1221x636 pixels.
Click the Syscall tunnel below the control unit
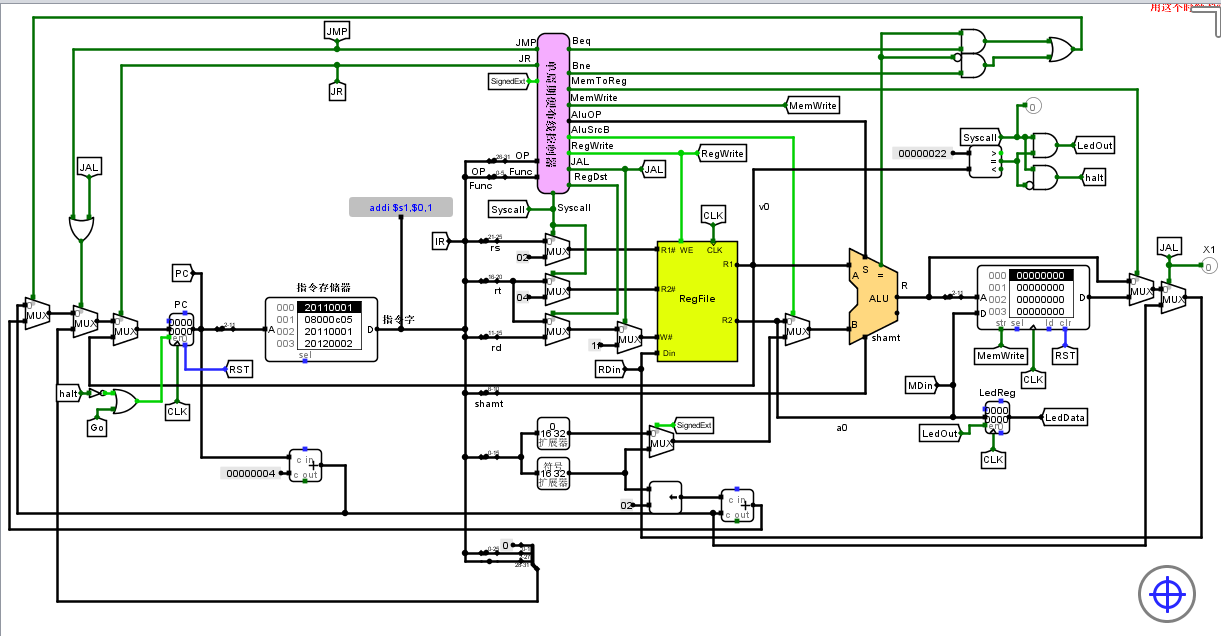tap(508, 209)
